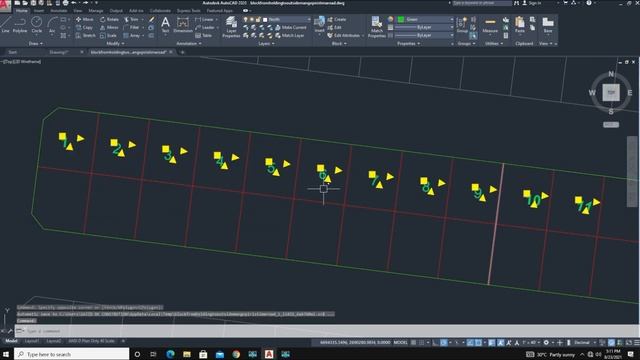Viewport: 640px width, 360px height.
Task: Switch to the Start file tab
Action: tap(13, 52)
